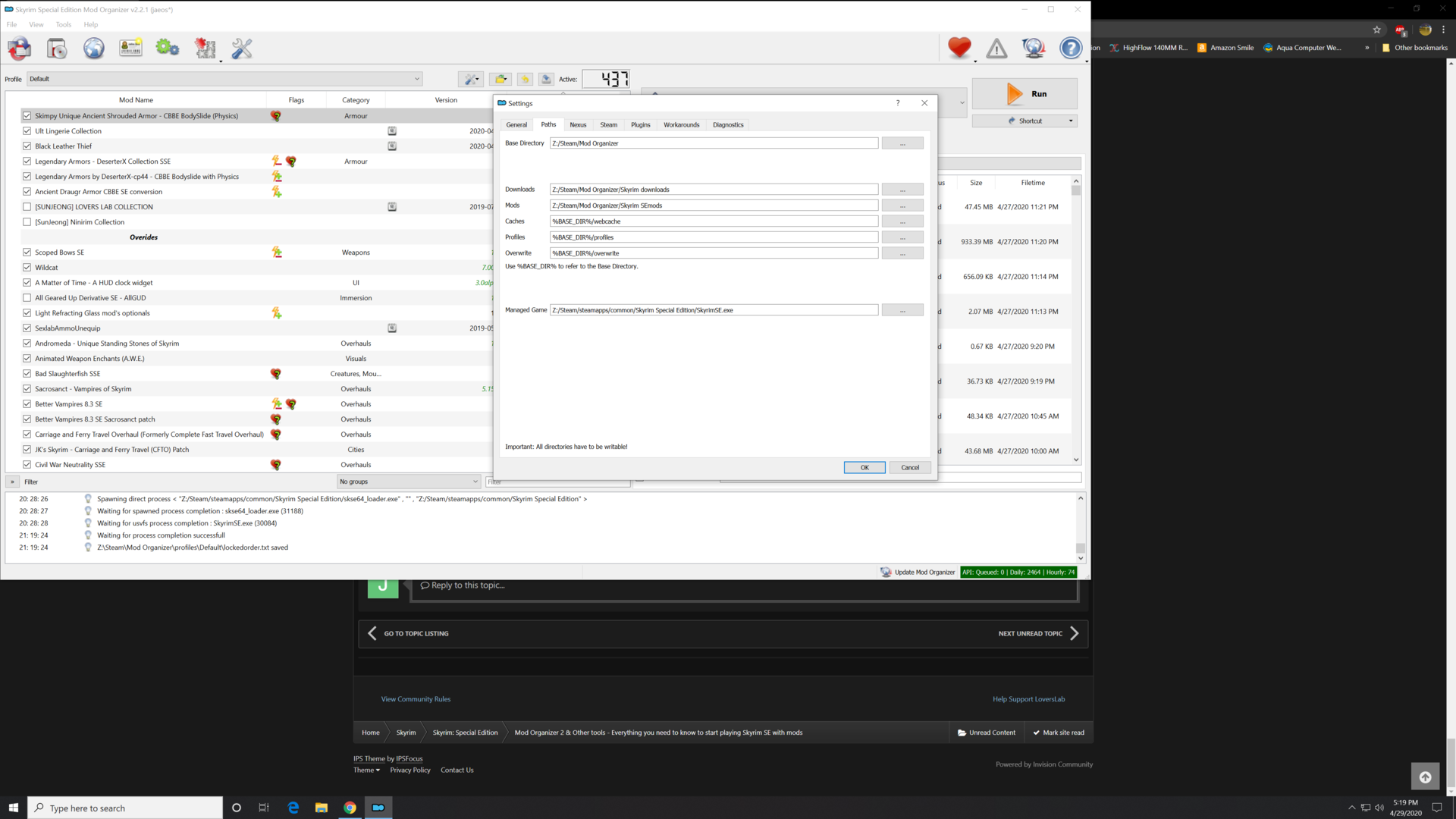The image size is (1456, 819).
Task: Confirm the Settings dialog with OK
Action: coord(864,468)
